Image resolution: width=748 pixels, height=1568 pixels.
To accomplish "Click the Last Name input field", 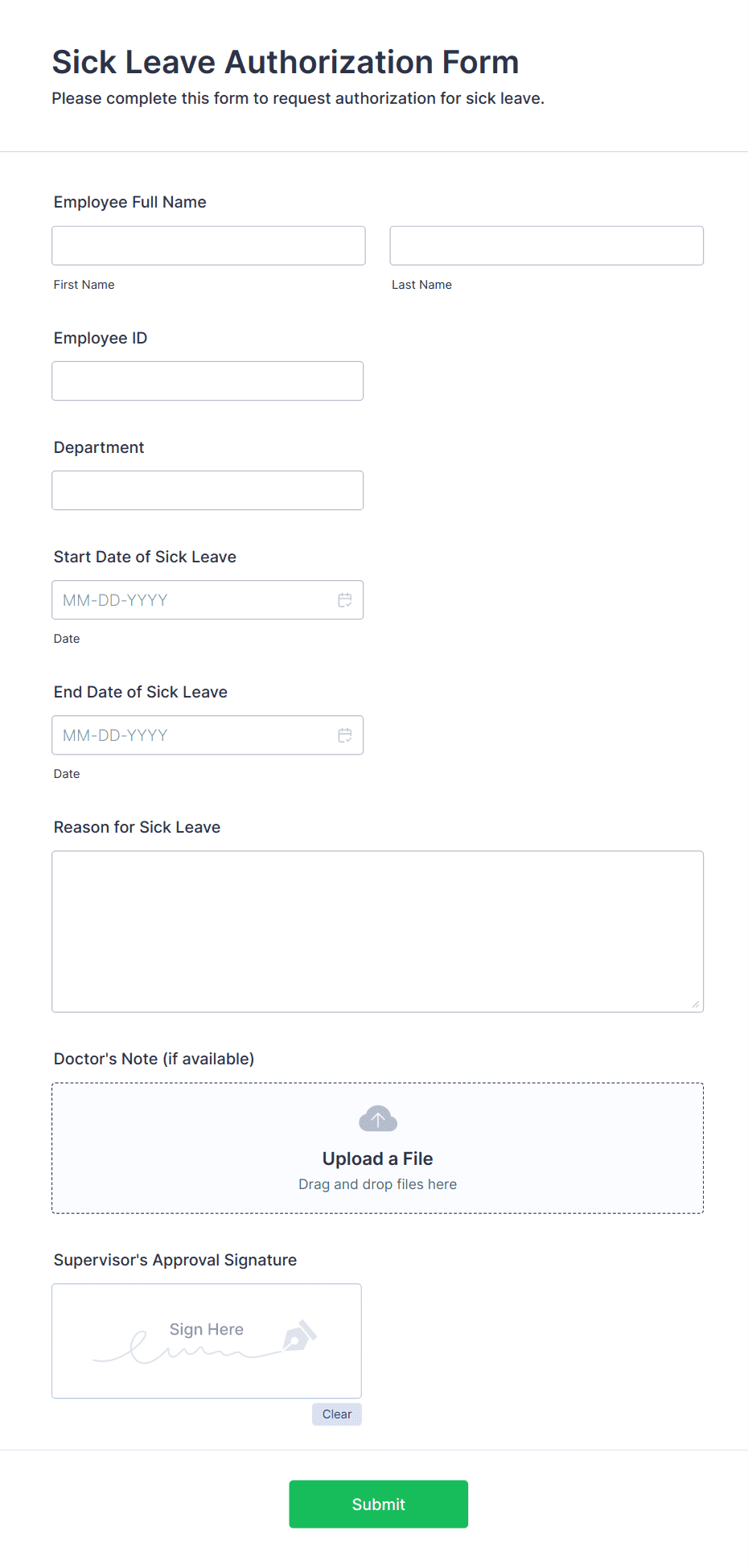I will point(547,245).
